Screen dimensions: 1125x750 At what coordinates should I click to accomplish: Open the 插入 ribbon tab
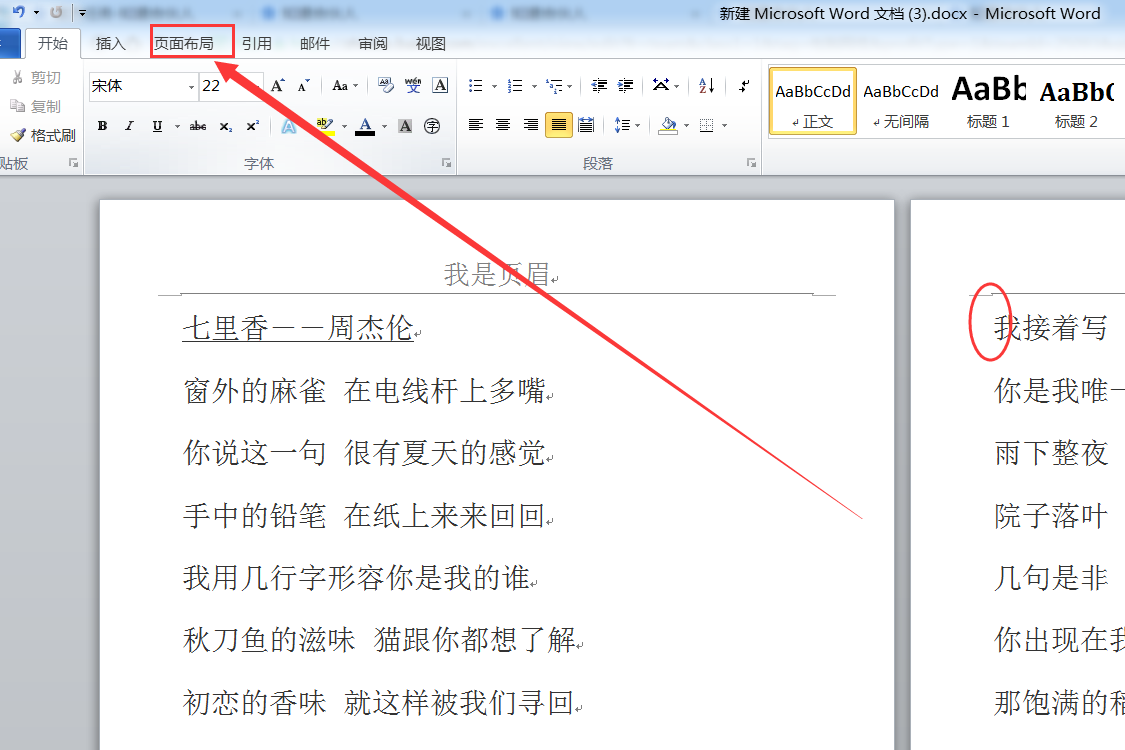point(110,44)
